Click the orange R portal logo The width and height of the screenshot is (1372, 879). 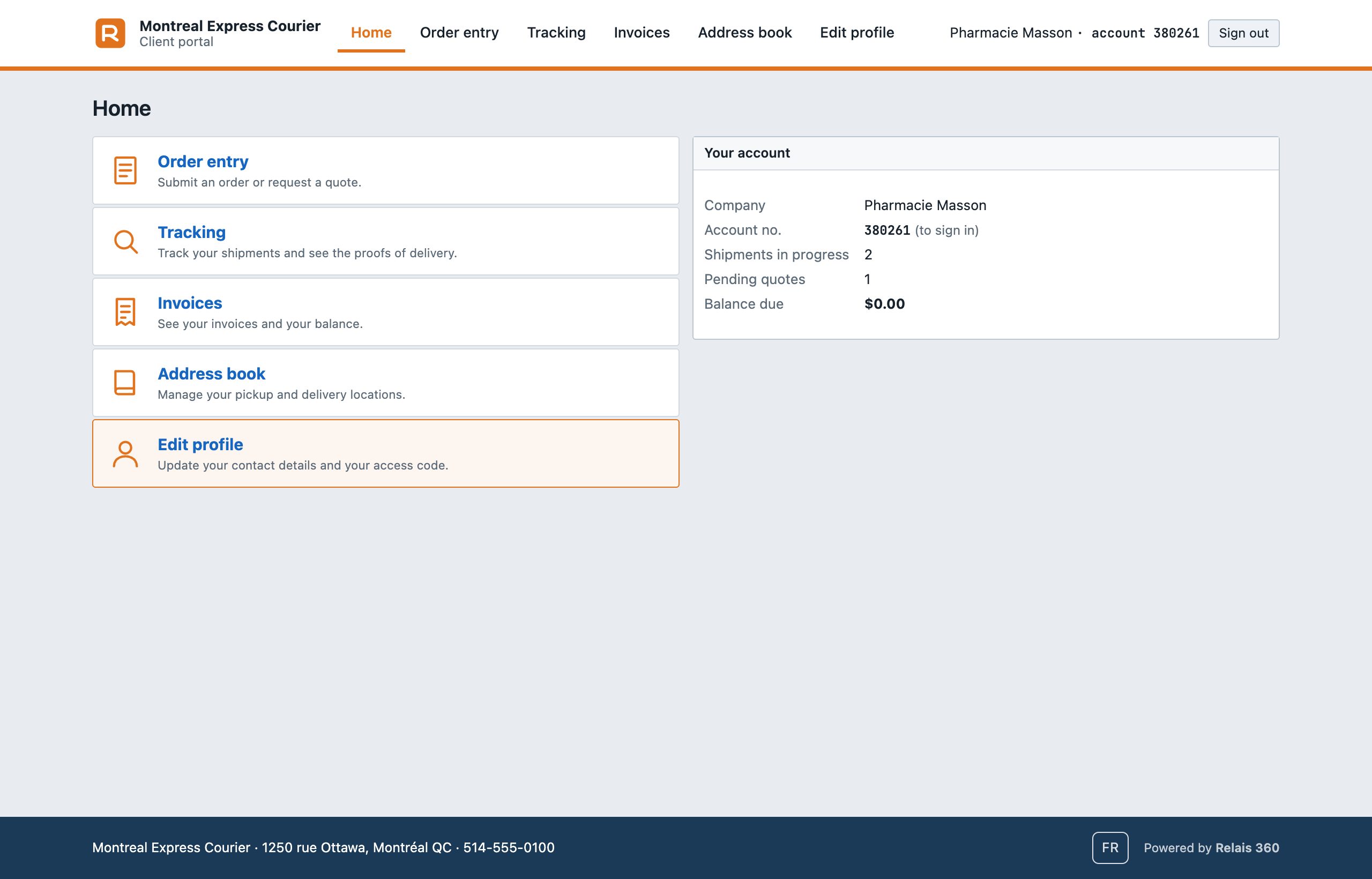tap(110, 33)
